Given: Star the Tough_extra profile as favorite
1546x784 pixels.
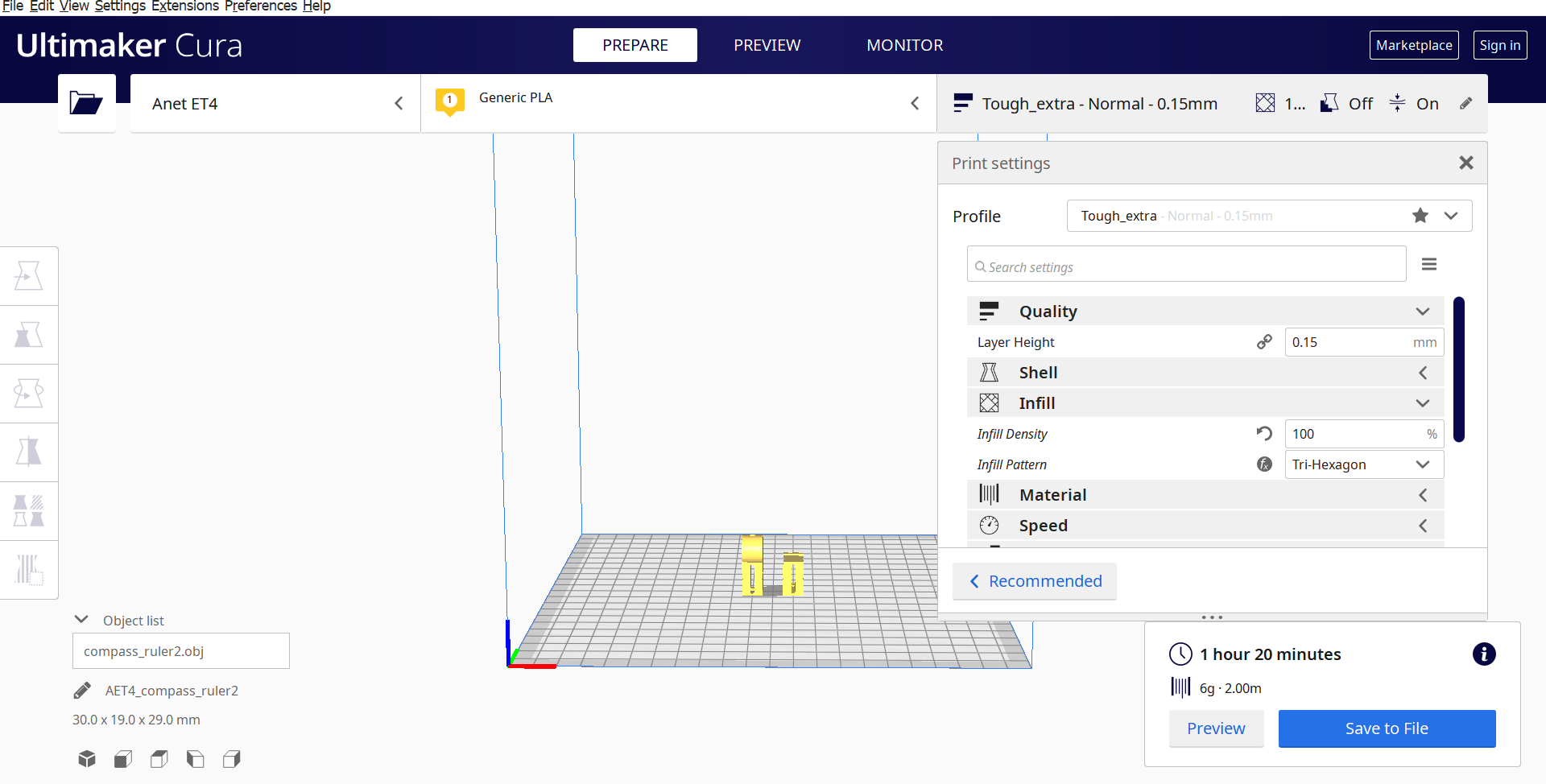Looking at the screenshot, I should pyautogui.click(x=1420, y=216).
